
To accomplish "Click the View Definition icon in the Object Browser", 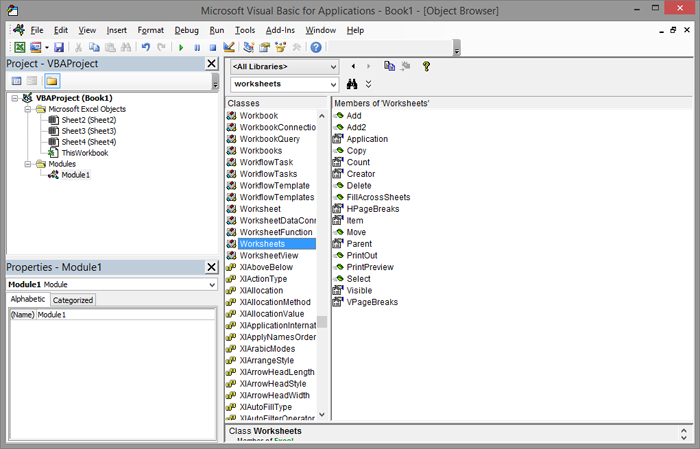I will click(405, 67).
